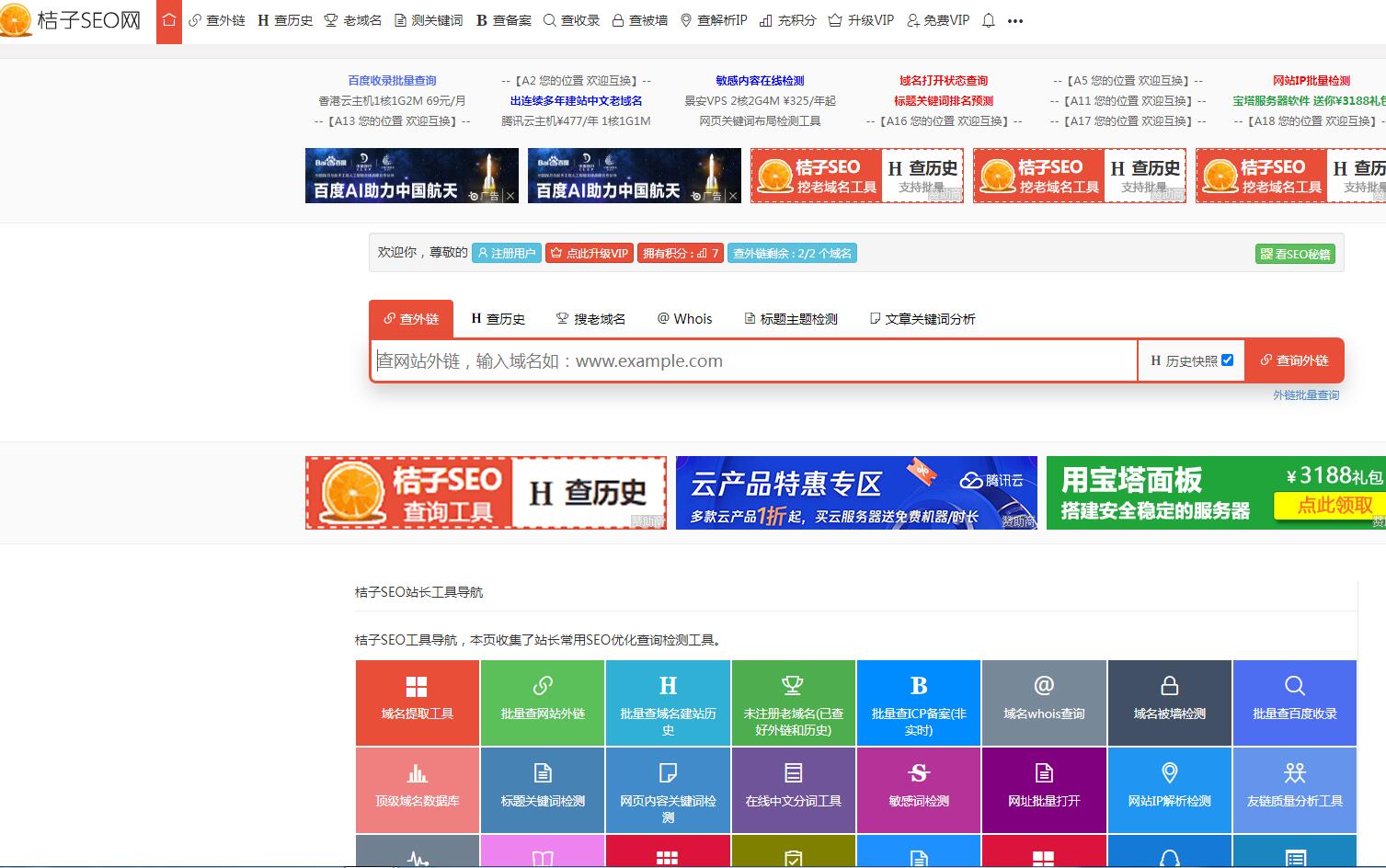The image size is (1386, 868).
Task: Click the notification bell icon
Action: click(x=989, y=20)
